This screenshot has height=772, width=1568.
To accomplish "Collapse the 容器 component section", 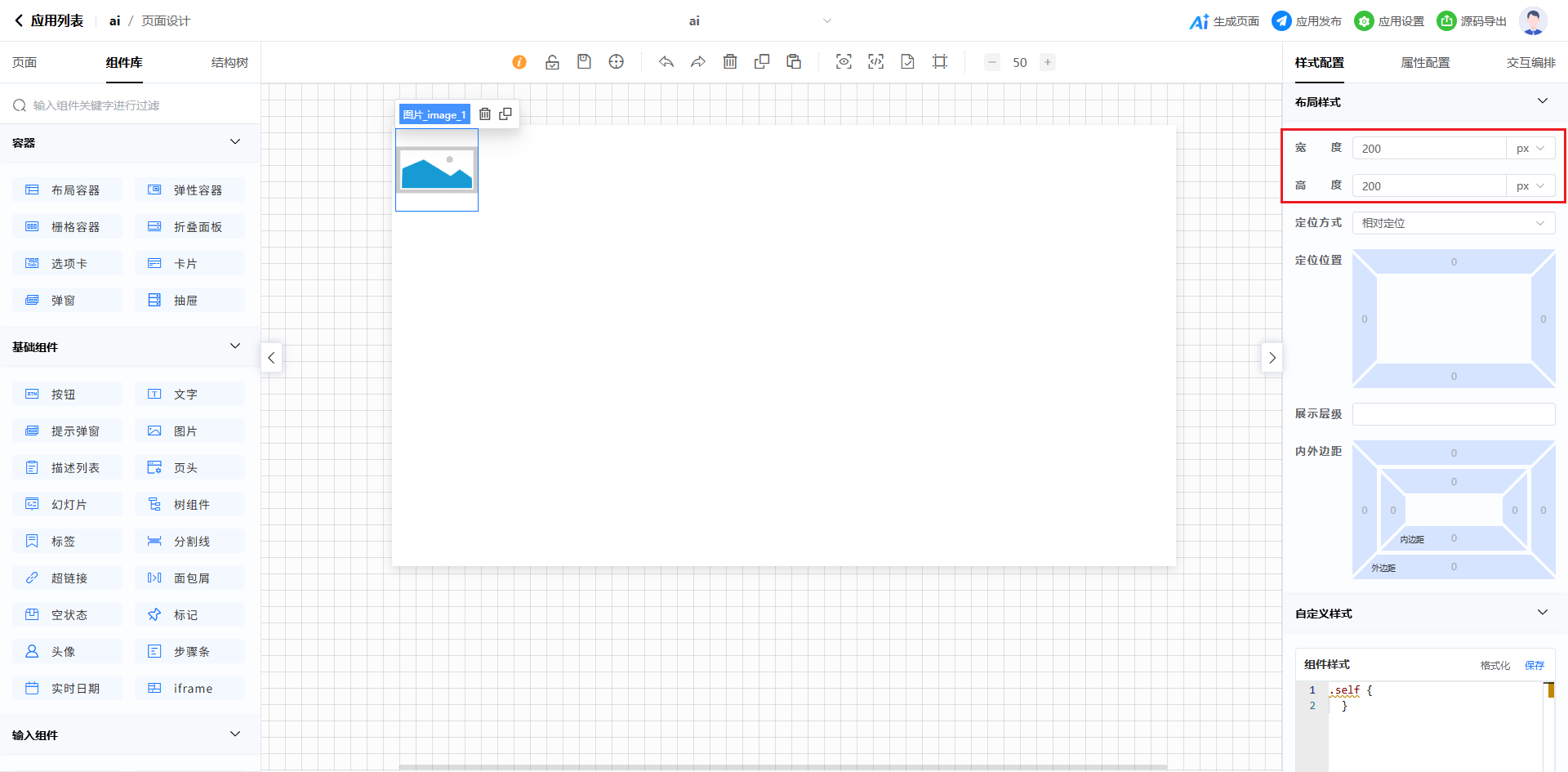I will click(235, 142).
